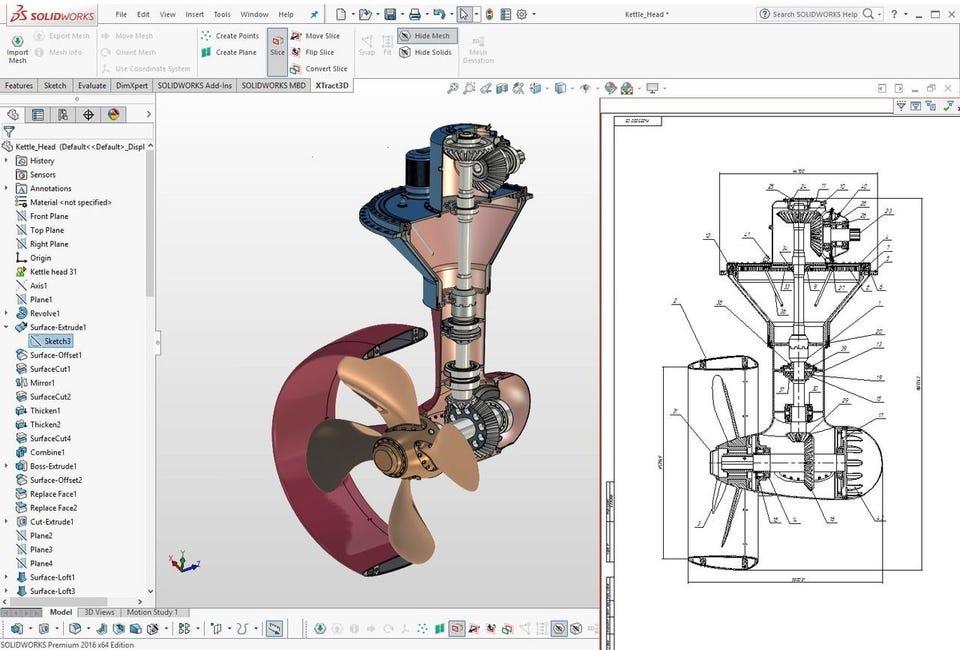Toggle the Hide Solids button

[x=426, y=52]
